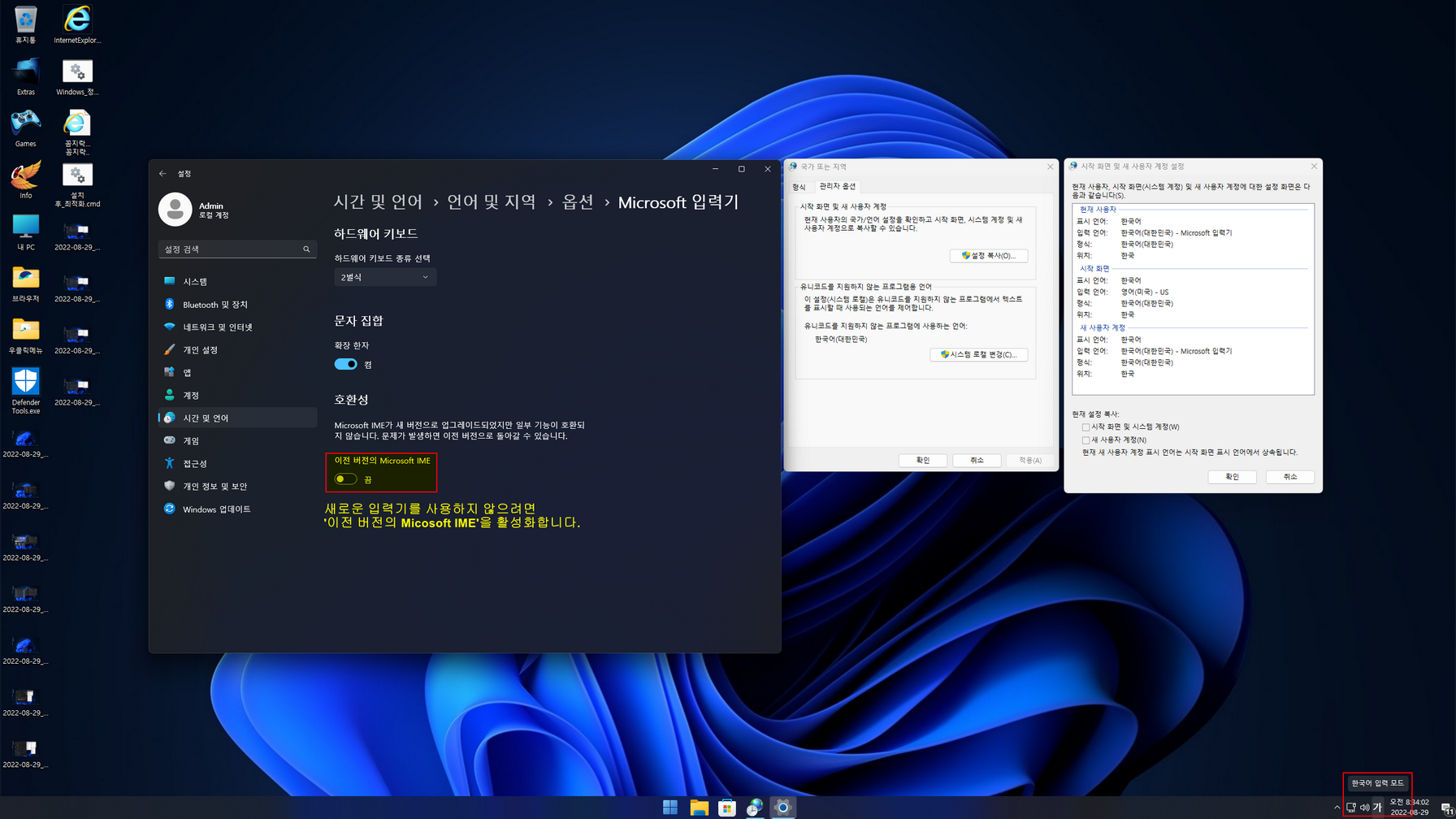Screen dimensions: 1456x819
Task: Select 개인 설정 in sidebar
Action: (x=237, y=349)
